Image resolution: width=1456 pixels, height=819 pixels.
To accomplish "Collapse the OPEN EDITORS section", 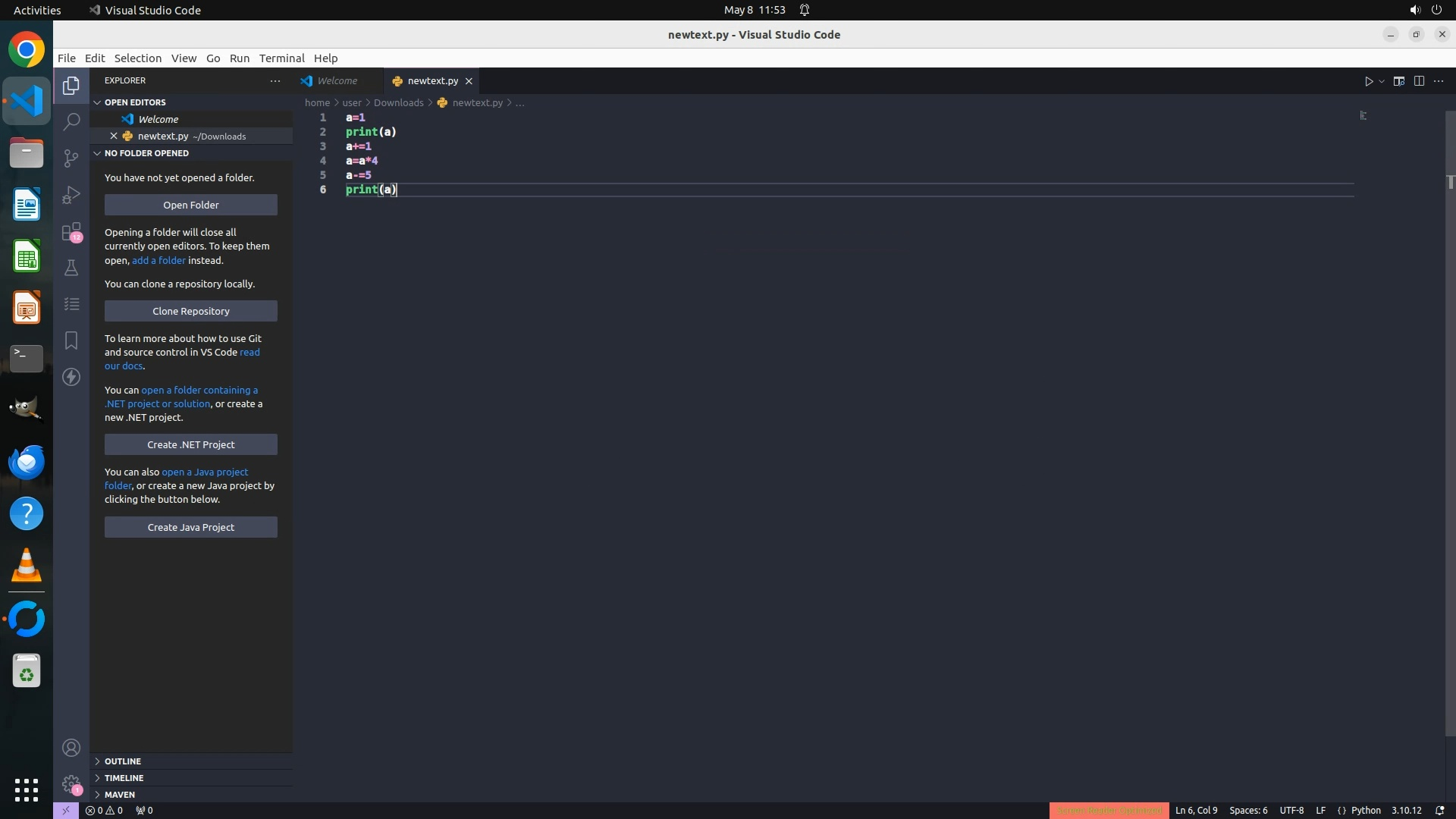I will pyautogui.click(x=135, y=102).
